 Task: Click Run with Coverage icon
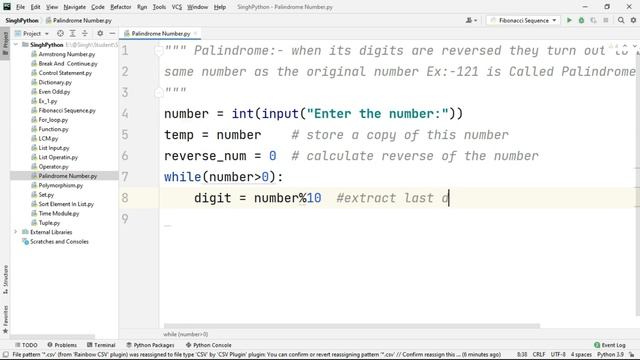[x=593, y=20]
